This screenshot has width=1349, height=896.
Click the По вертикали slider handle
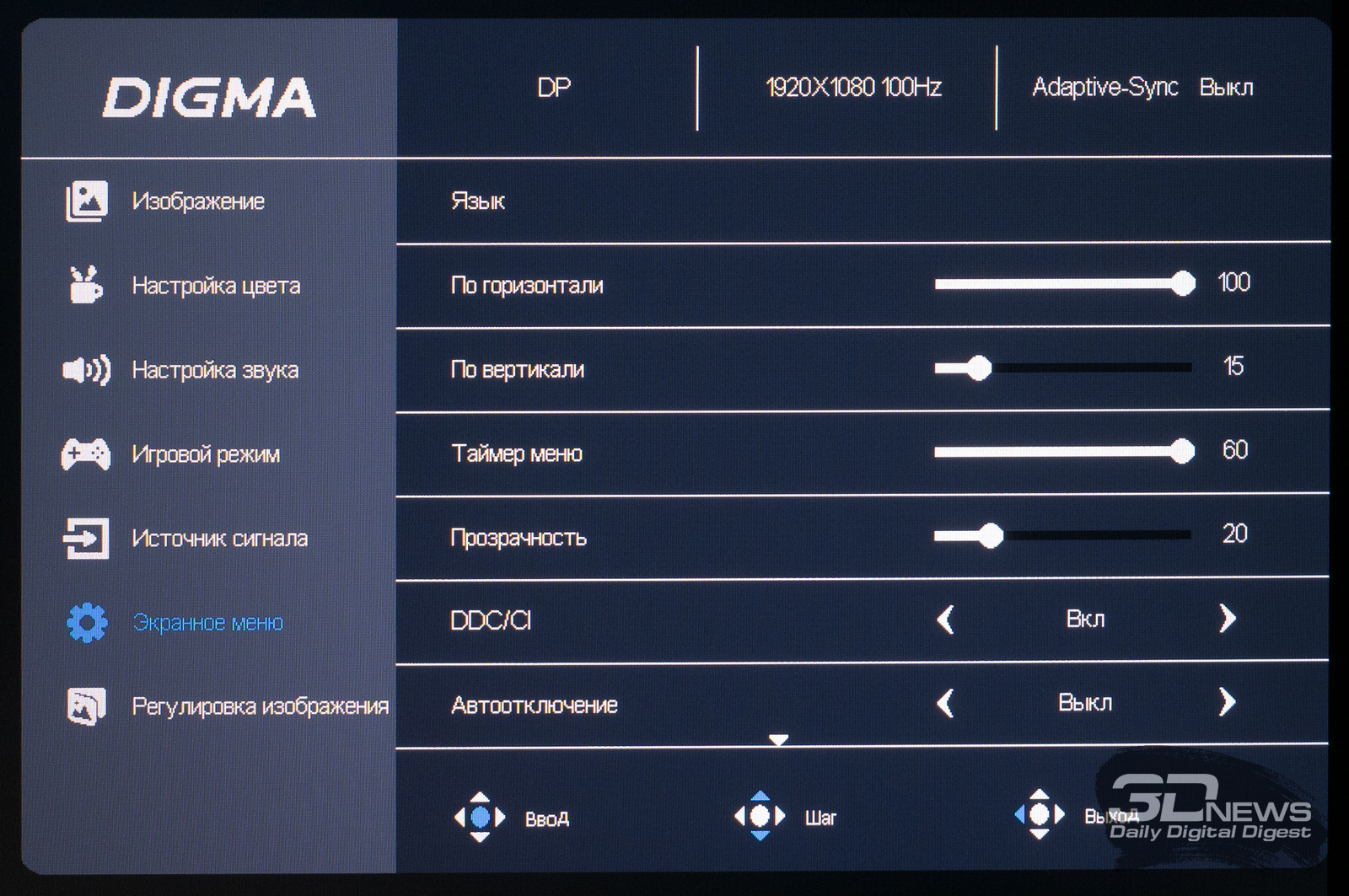(x=979, y=368)
